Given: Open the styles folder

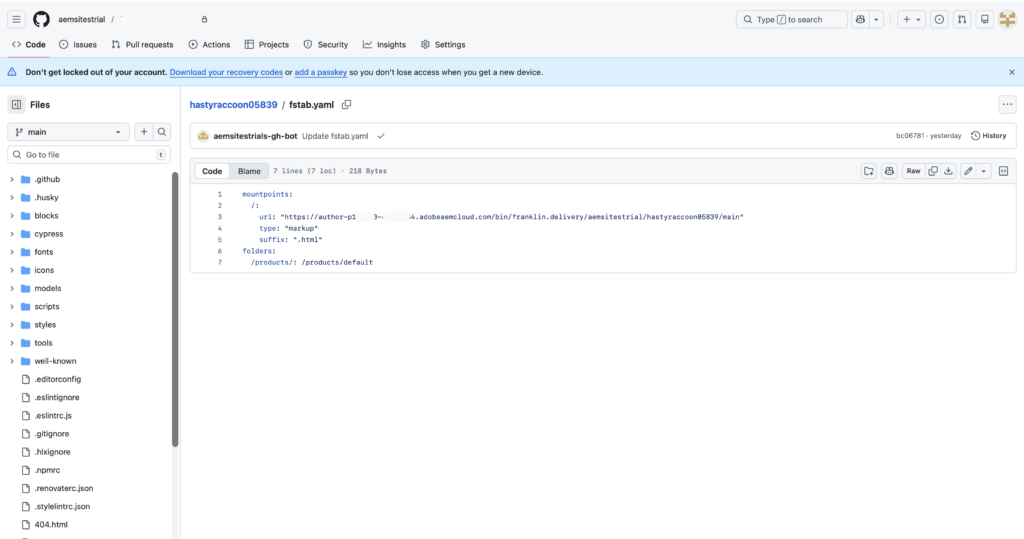Looking at the screenshot, I should point(45,325).
